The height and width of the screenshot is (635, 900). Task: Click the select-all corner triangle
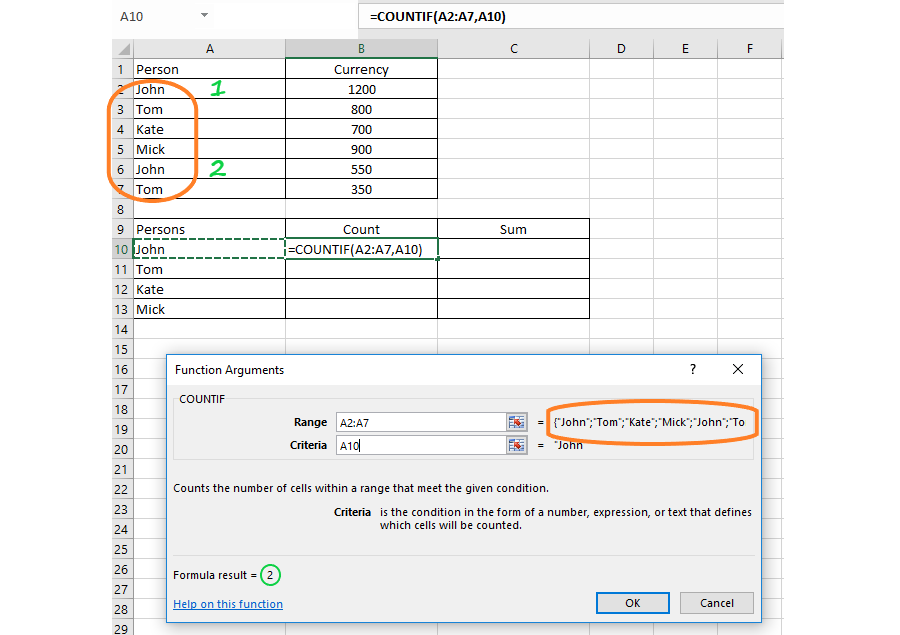pyautogui.click(x=122, y=49)
